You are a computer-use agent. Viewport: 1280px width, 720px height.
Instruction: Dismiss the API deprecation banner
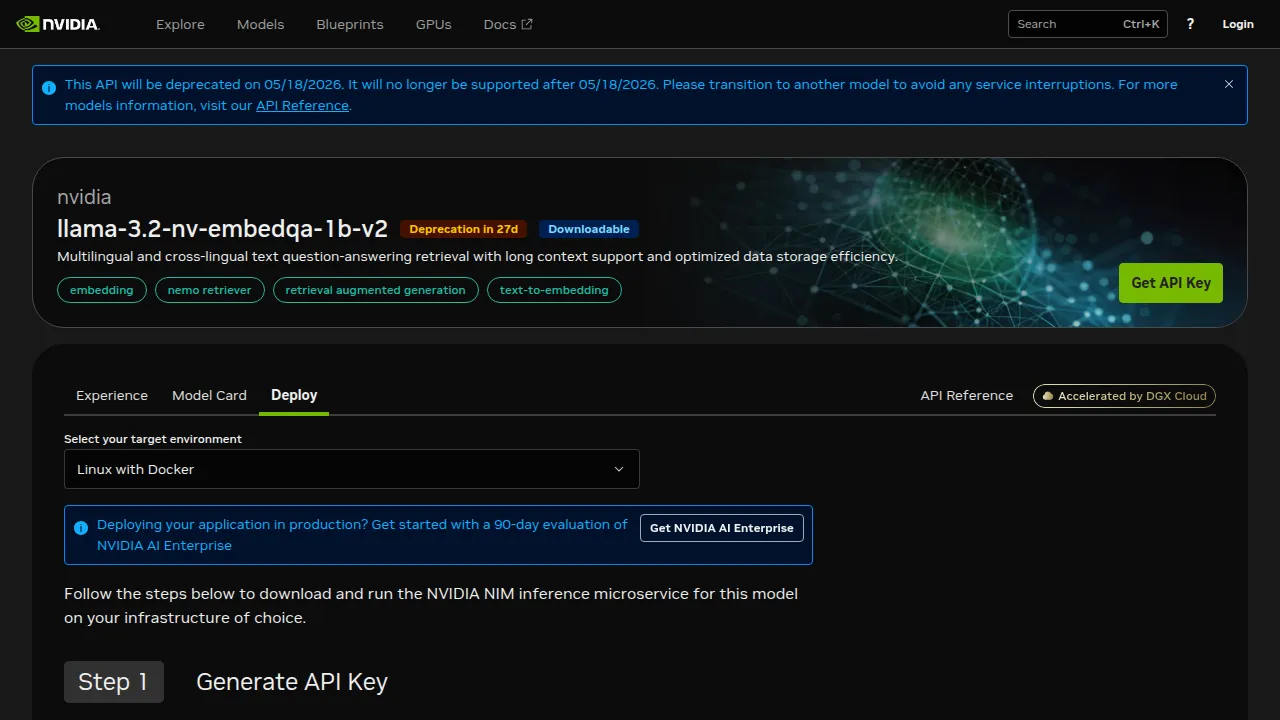(1229, 84)
